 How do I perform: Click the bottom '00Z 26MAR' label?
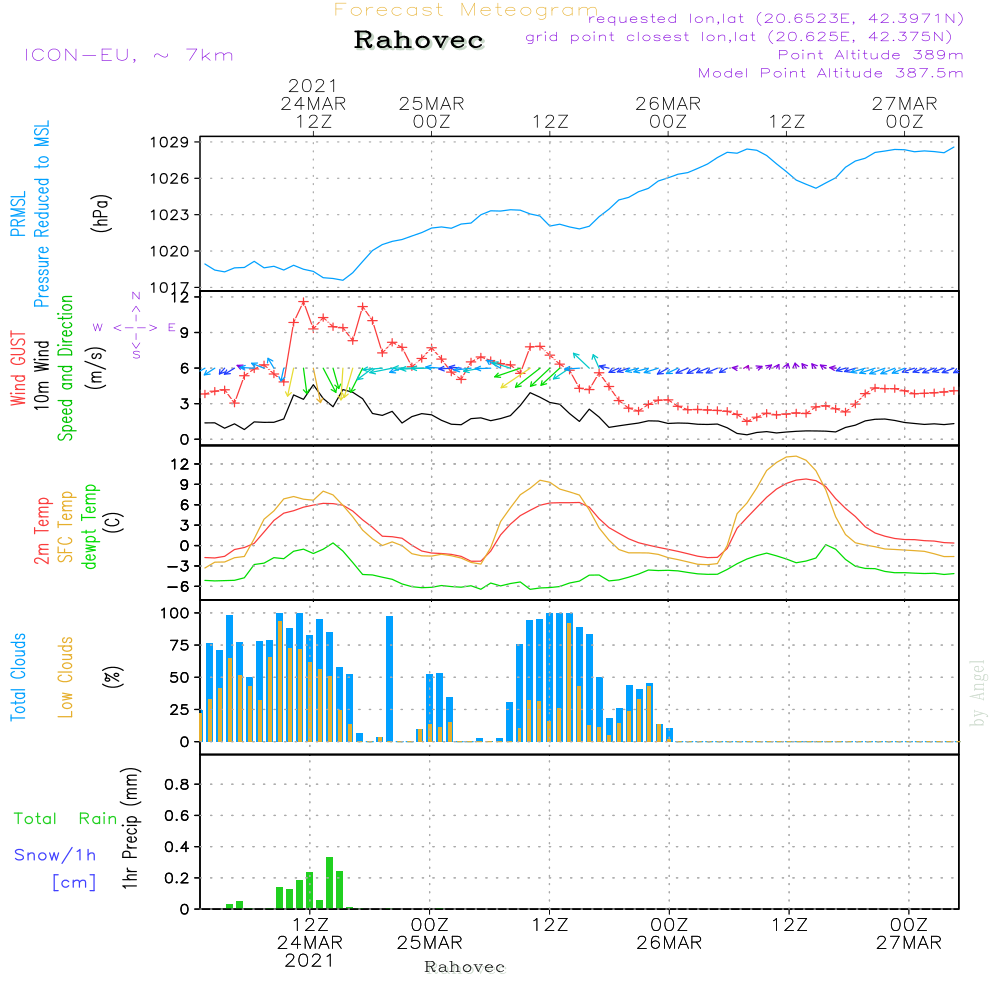(669, 934)
